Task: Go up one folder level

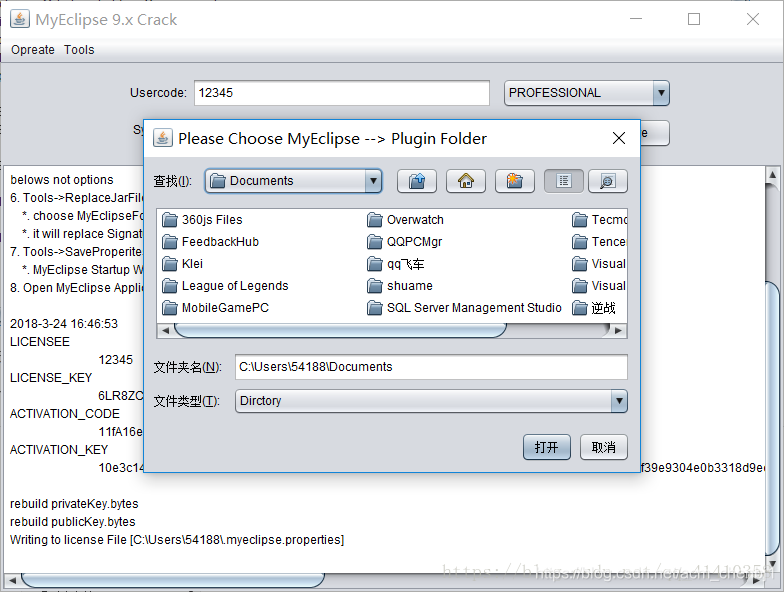Action: coord(416,180)
